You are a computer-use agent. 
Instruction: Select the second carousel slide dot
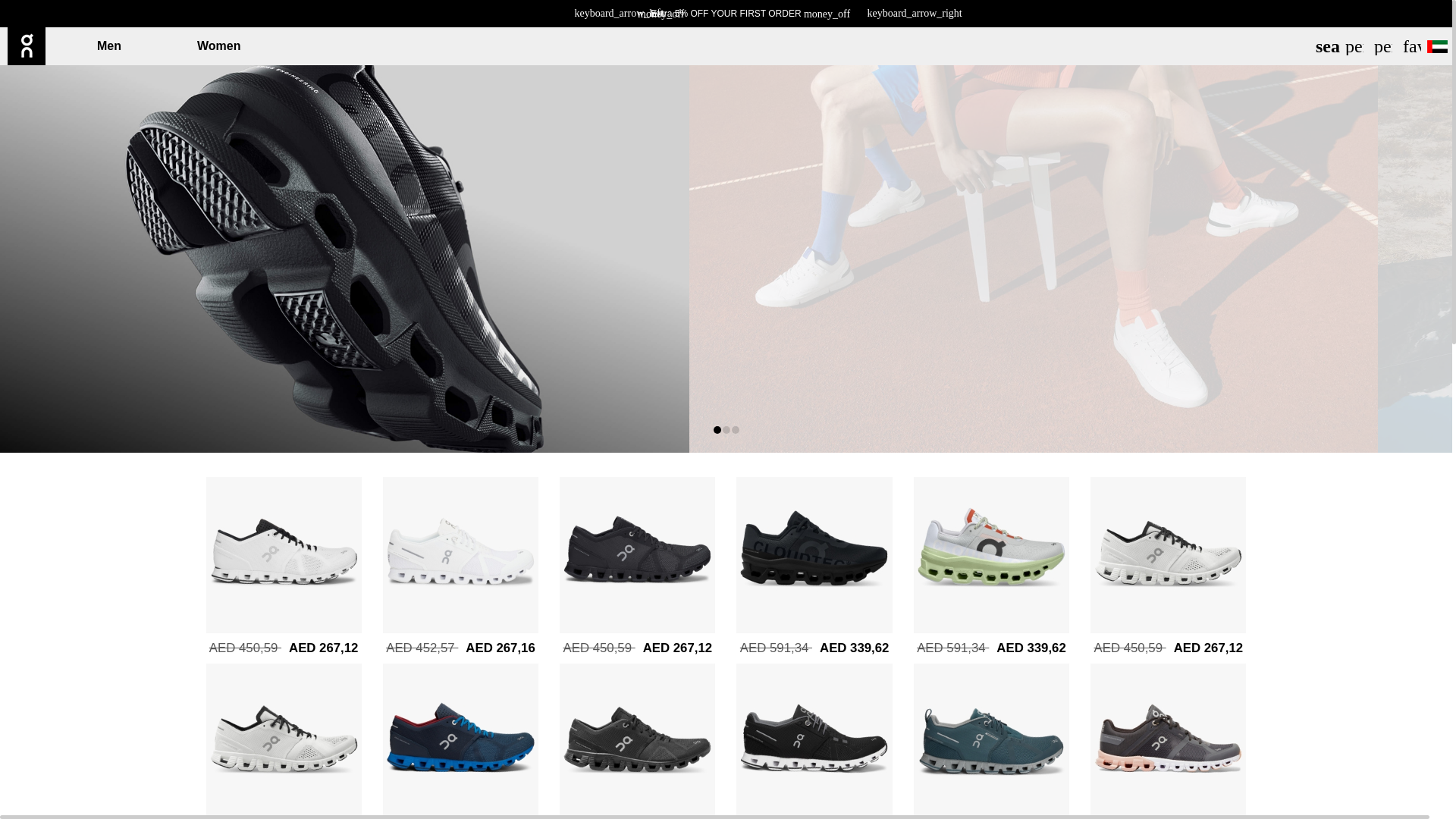point(726,430)
